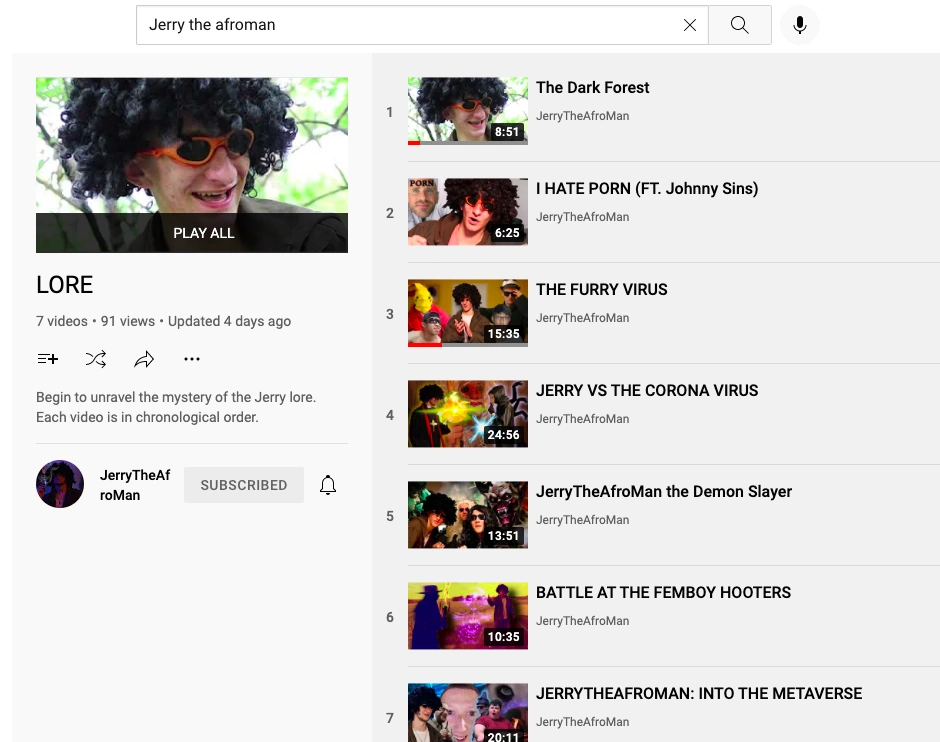
Task: Open the JerryTheAfroMan channel avatar
Action: point(60,484)
